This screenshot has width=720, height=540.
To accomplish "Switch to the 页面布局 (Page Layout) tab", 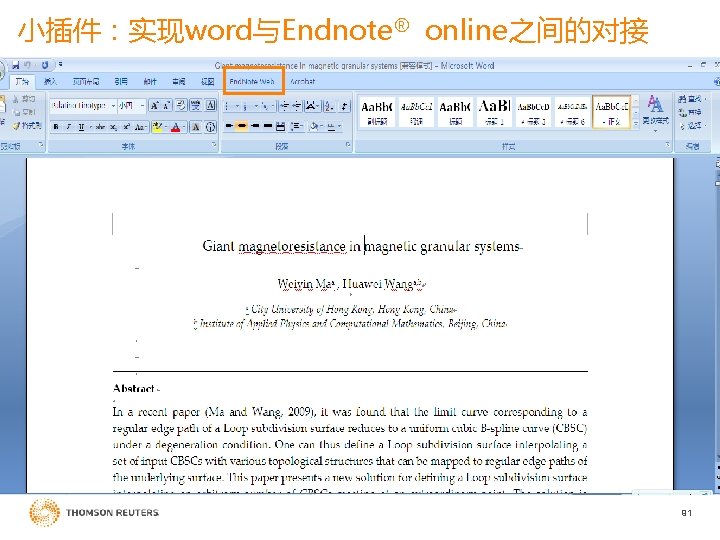I will [x=85, y=81].
